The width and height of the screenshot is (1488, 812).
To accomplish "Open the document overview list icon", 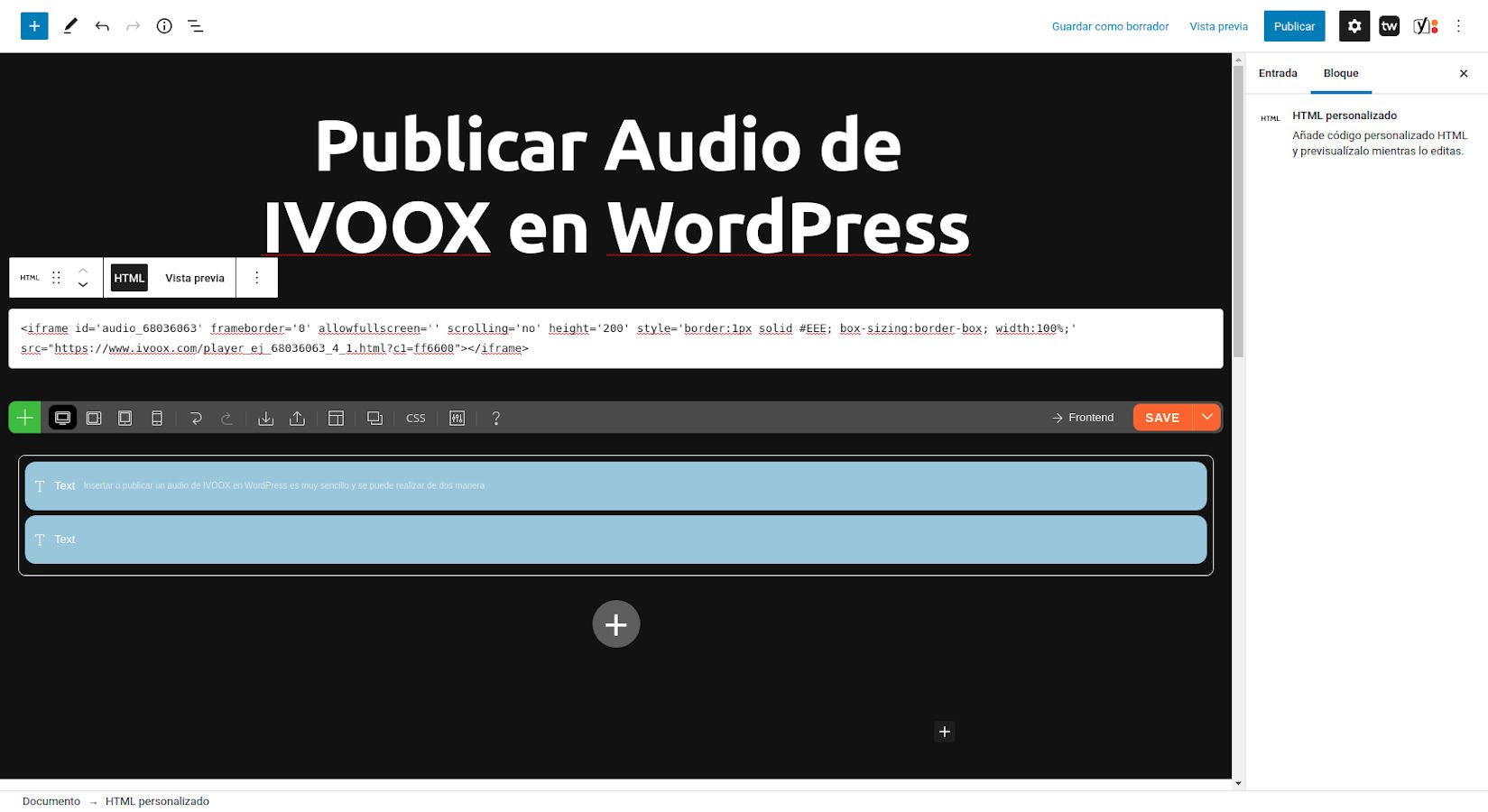I will coord(195,26).
